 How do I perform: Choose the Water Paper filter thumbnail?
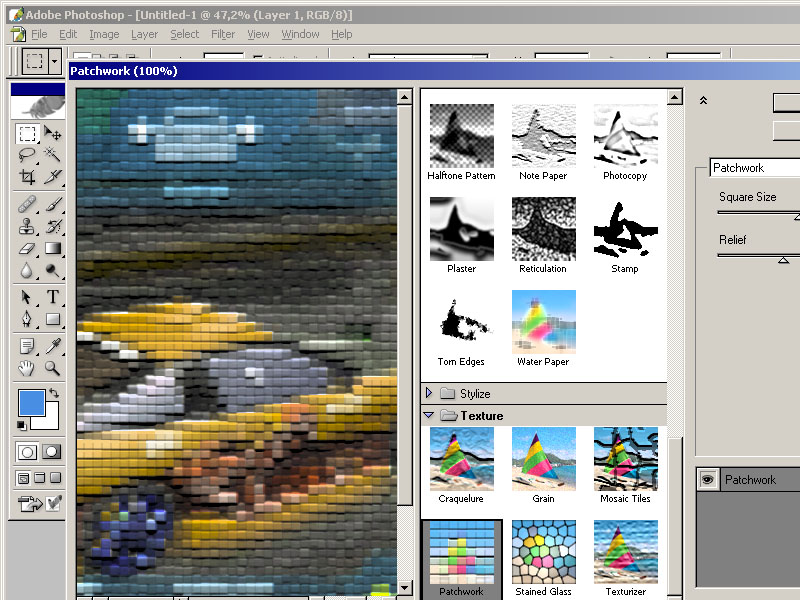click(x=543, y=322)
